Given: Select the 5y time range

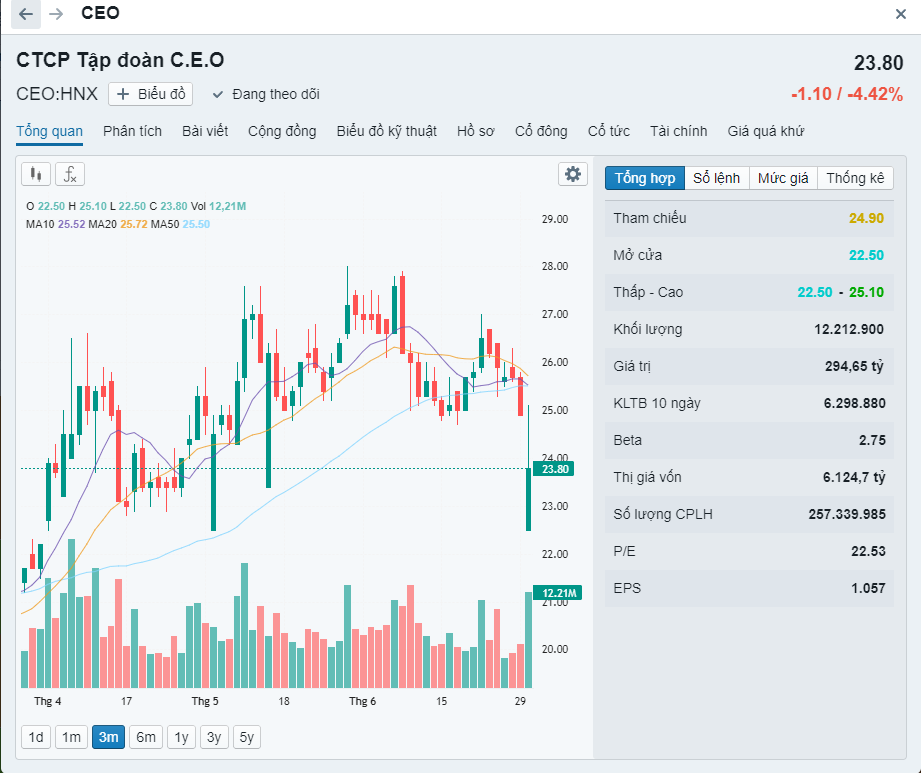Looking at the screenshot, I should [246, 738].
